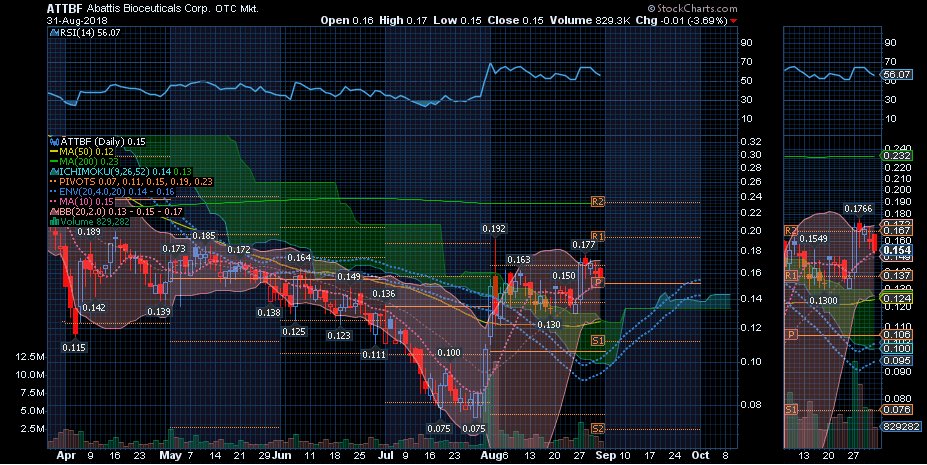Viewport: 927px width, 465px height.
Task: Click the Apr label on date axis
Action: (x=66, y=456)
